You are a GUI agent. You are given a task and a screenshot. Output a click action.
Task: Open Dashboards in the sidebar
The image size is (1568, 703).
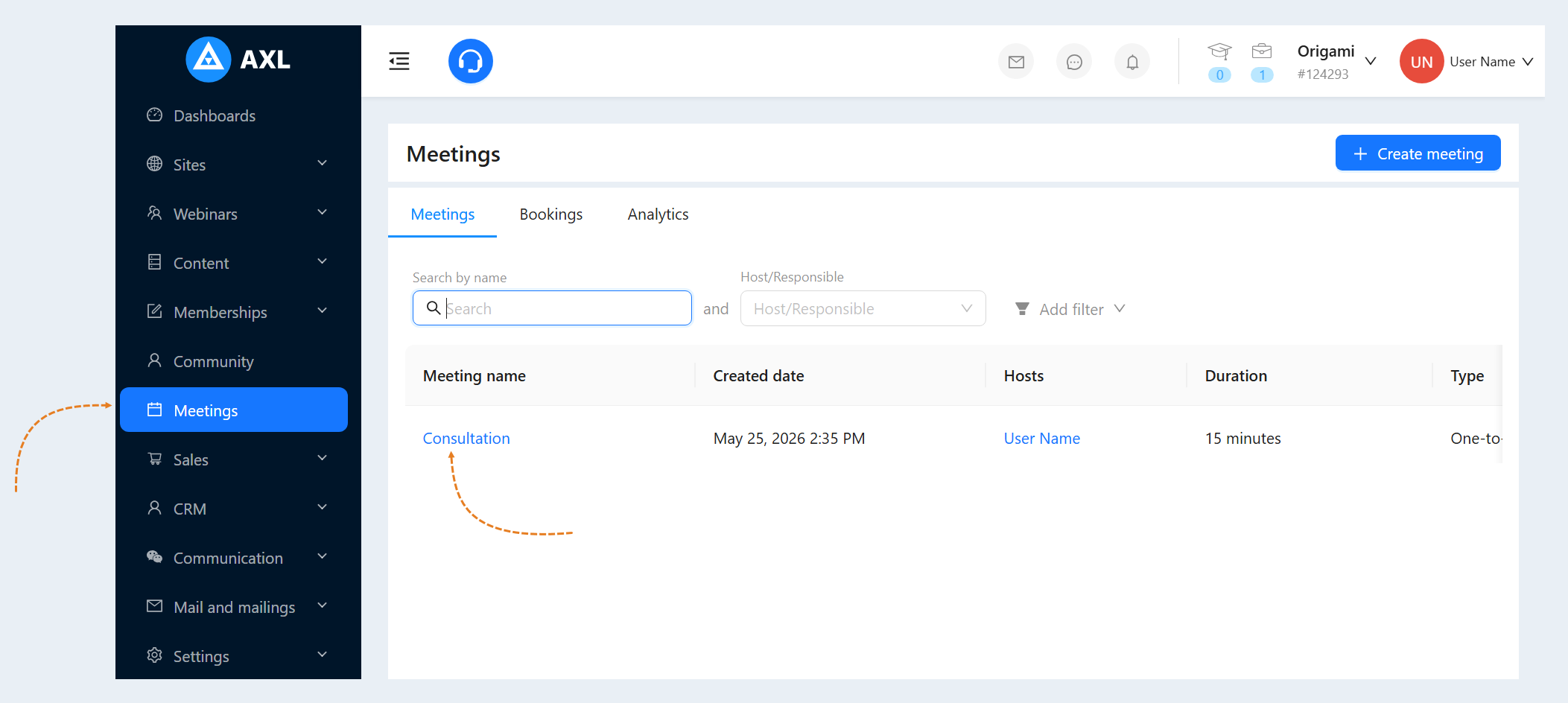tap(234, 115)
